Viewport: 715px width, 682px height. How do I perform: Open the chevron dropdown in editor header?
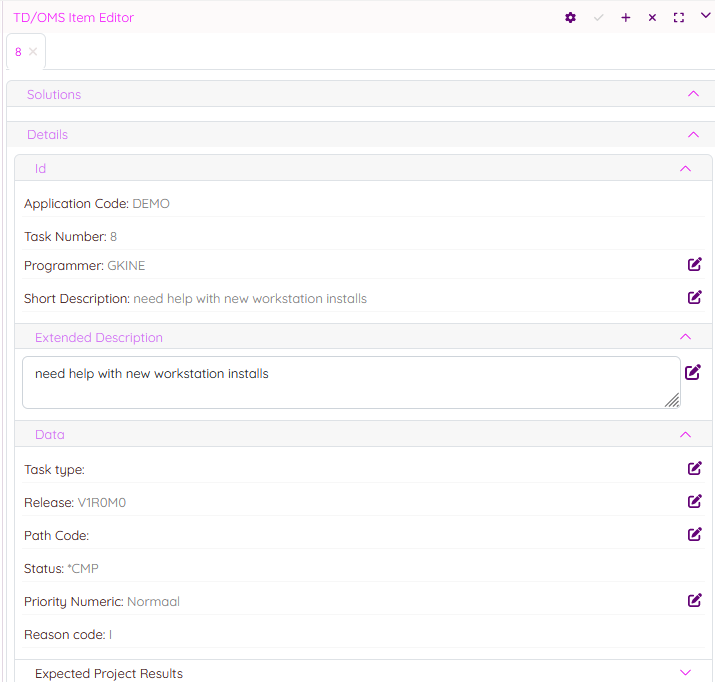[x=705, y=17]
